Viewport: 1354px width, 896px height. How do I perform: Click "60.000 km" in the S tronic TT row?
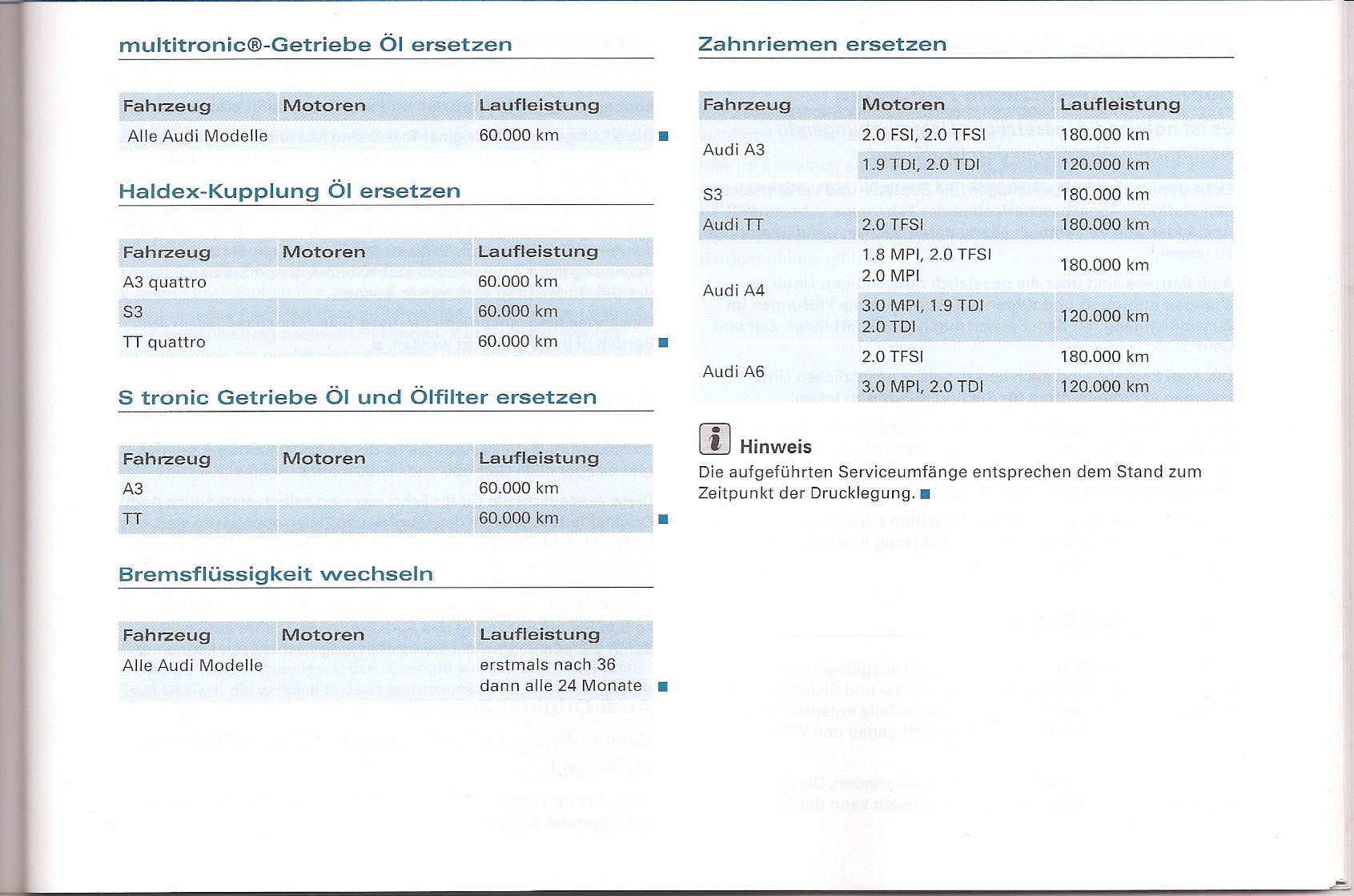click(518, 518)
